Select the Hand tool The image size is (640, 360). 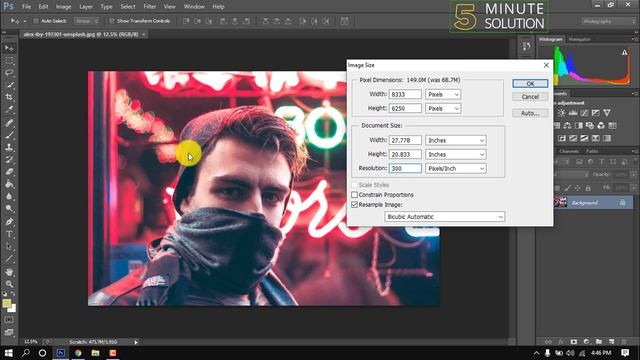click(x=9, y=272)
